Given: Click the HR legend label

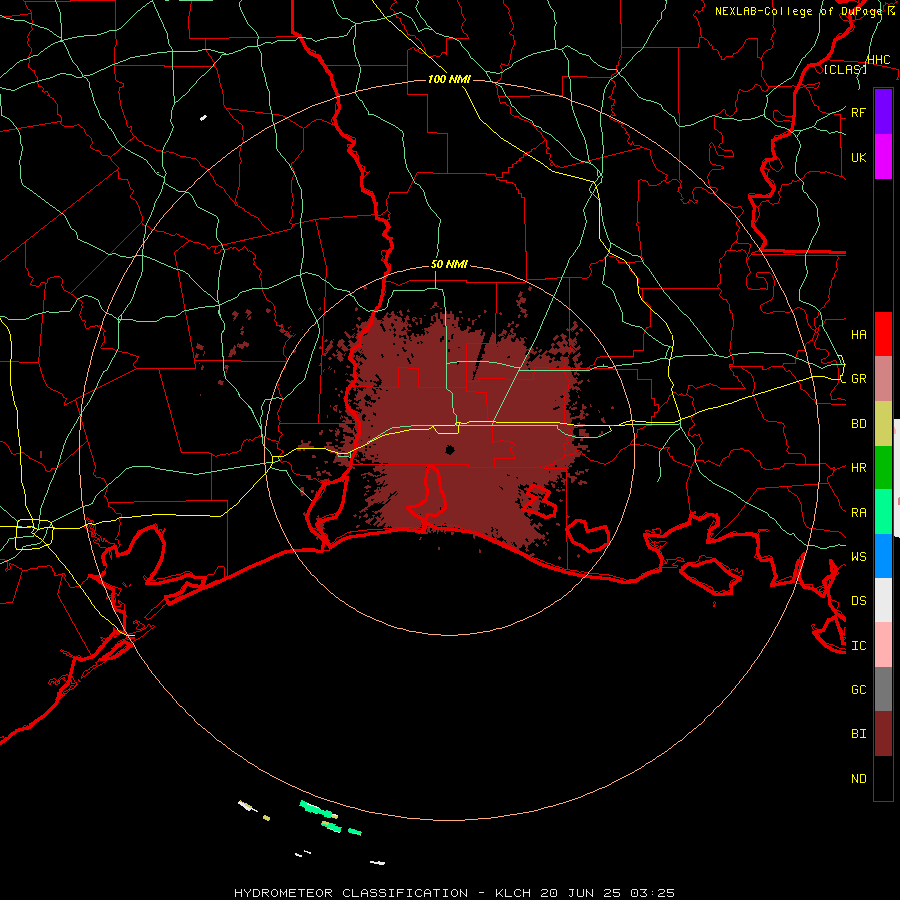Looking at the screenshot, I should 858,468.
